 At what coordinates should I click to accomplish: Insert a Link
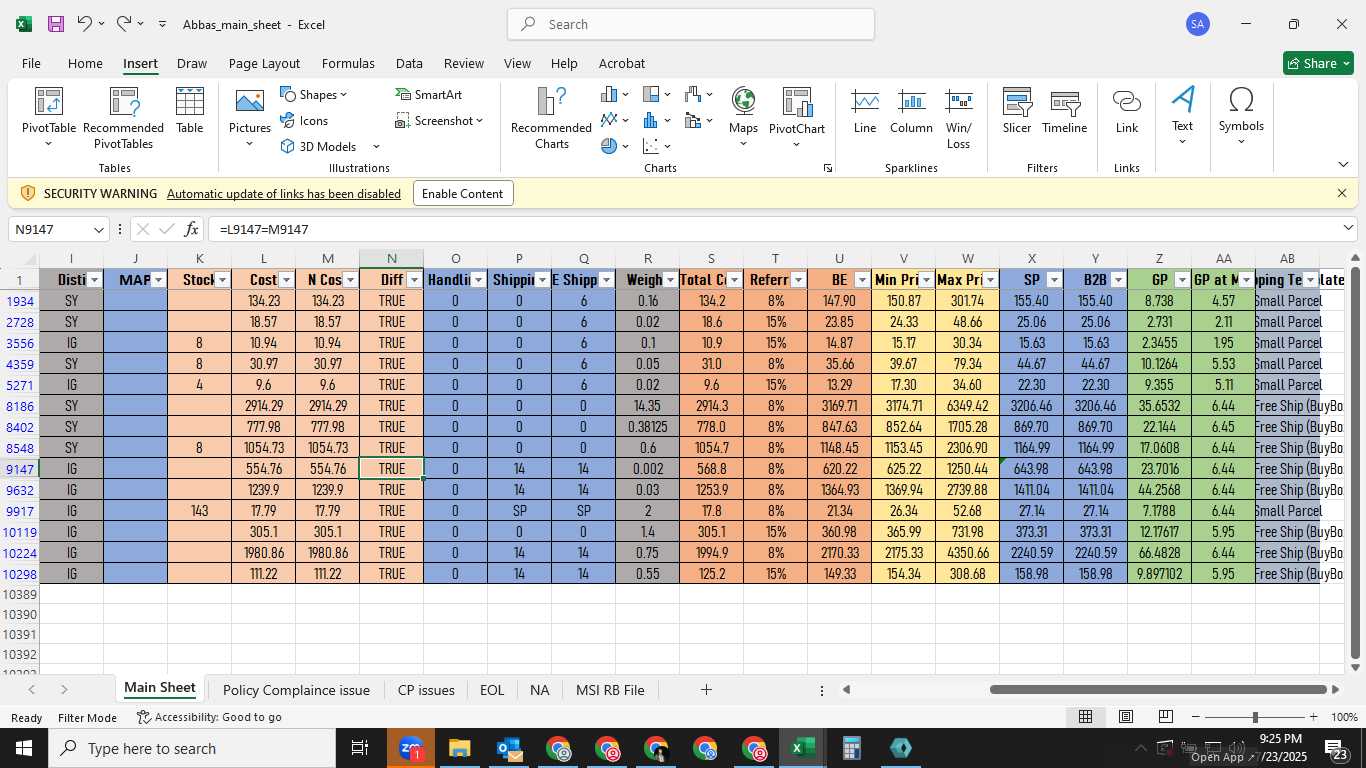(1127, 110)
